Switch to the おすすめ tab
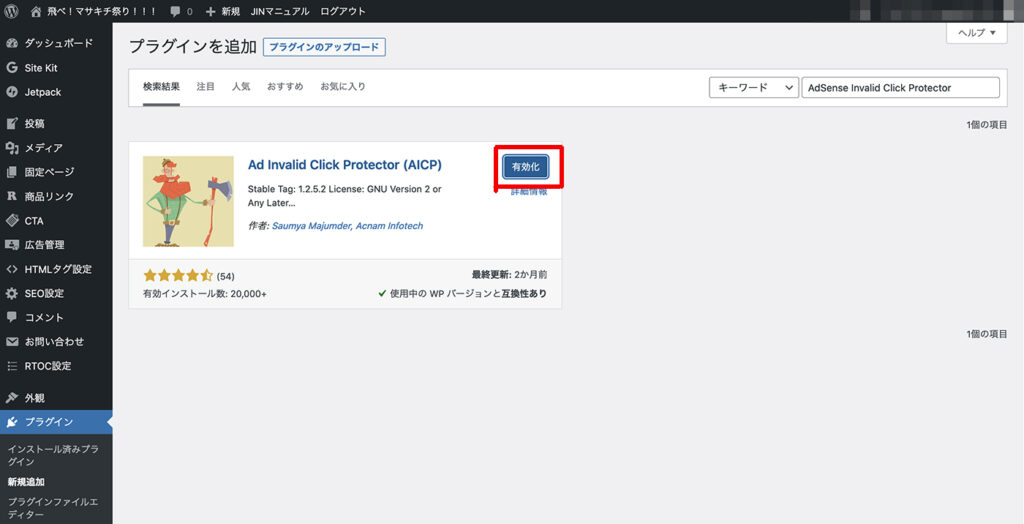 tap(285, 86)
